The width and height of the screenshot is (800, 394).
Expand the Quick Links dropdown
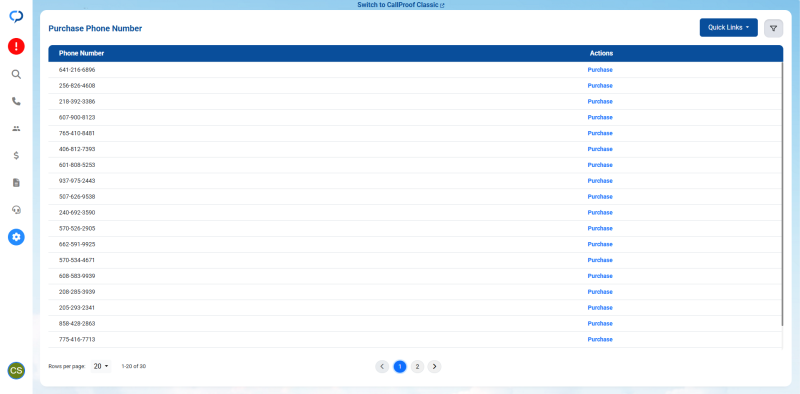[729, 28]
